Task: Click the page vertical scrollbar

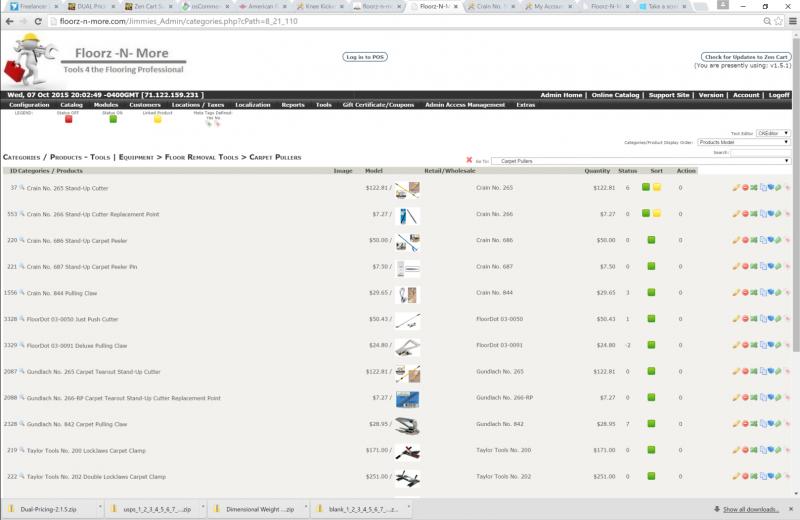Action: tap(796, 194)
